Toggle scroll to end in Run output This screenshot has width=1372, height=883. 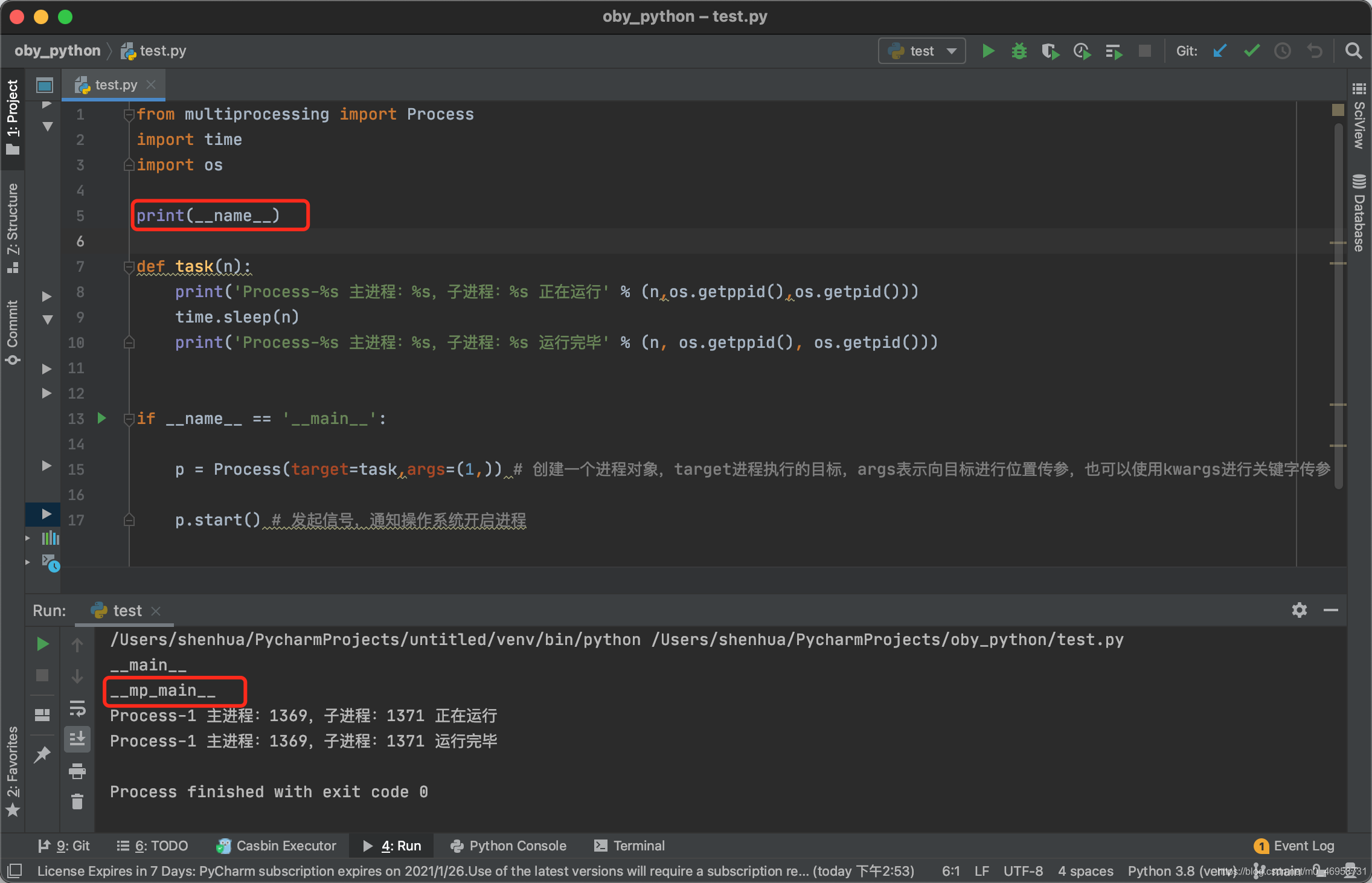77,739
